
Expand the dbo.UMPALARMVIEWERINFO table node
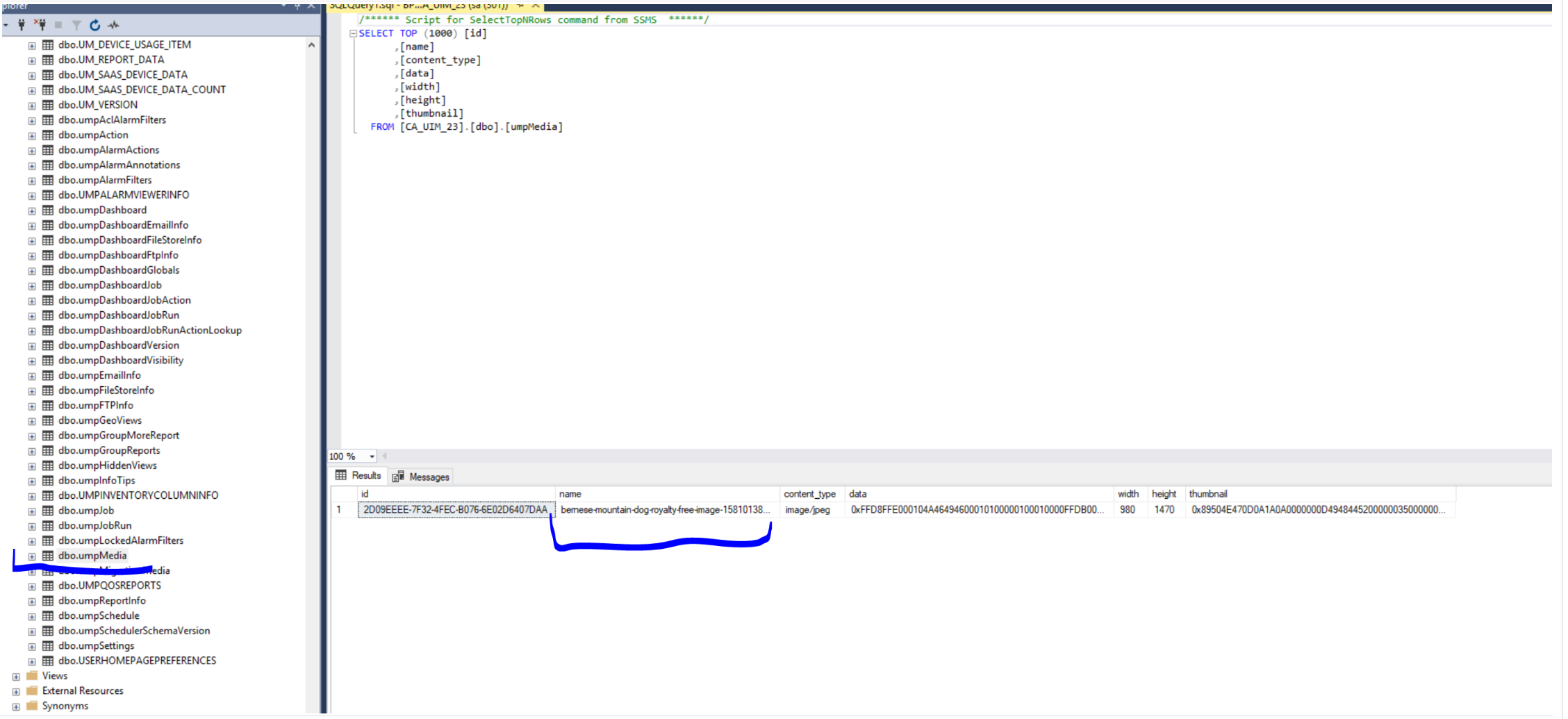32,196
